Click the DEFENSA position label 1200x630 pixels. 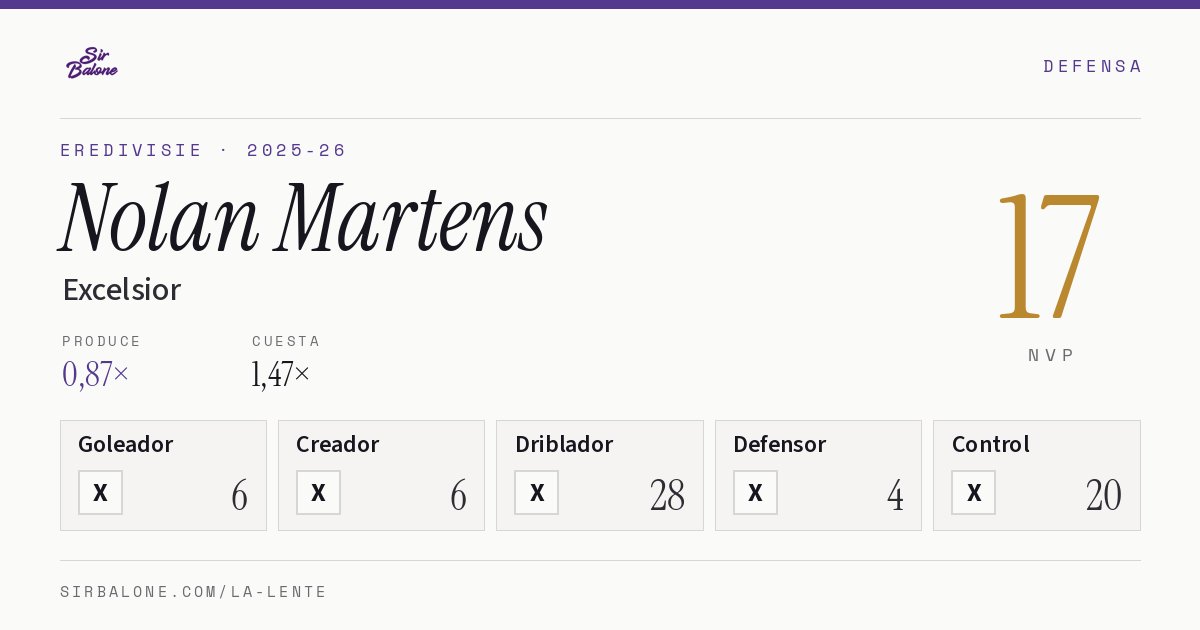tap(1092, 66)
